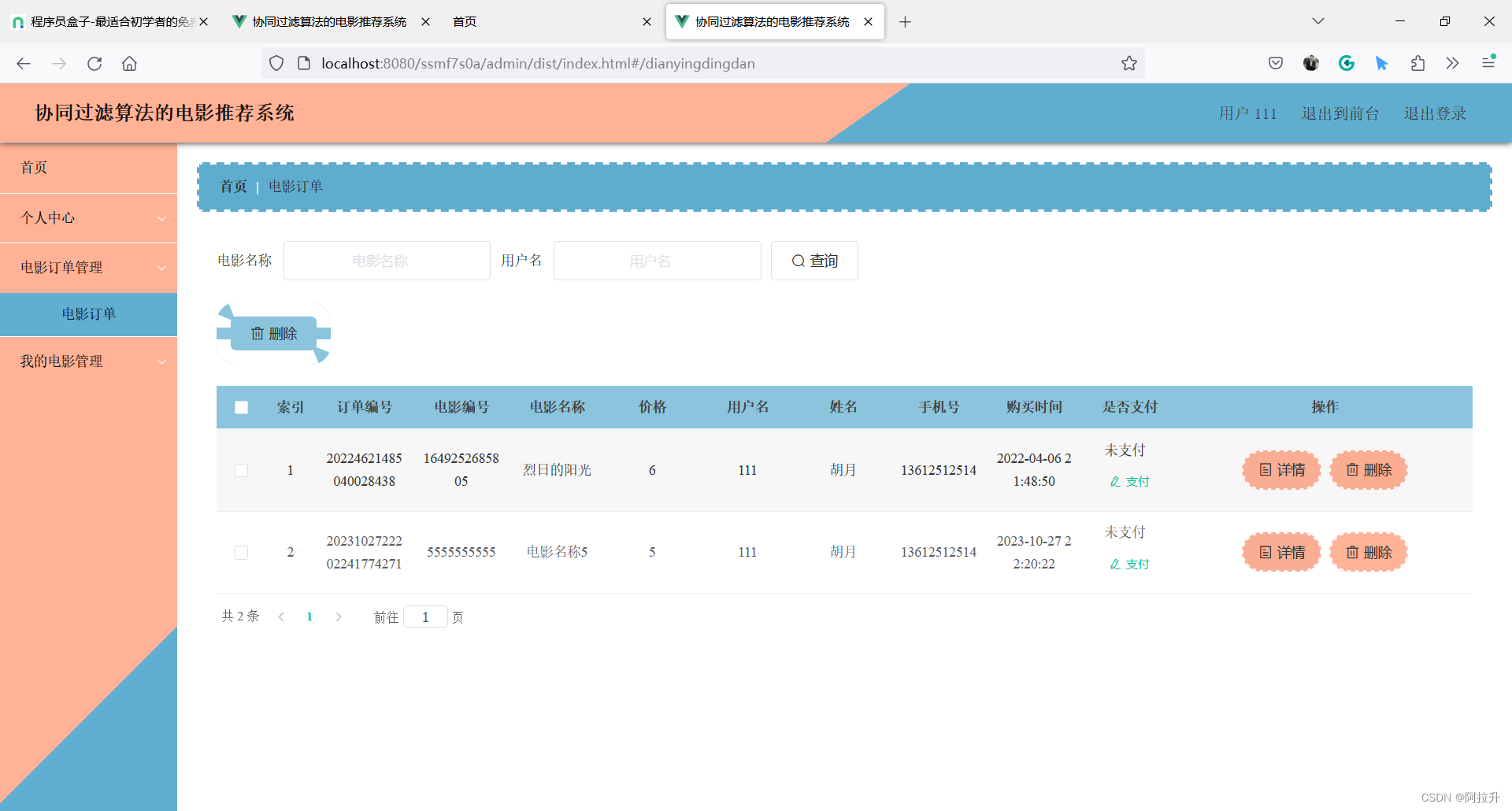This screenshot has width=1512, height=811.
Task: Open the Pocket save icon
Action: [1276, 64]
